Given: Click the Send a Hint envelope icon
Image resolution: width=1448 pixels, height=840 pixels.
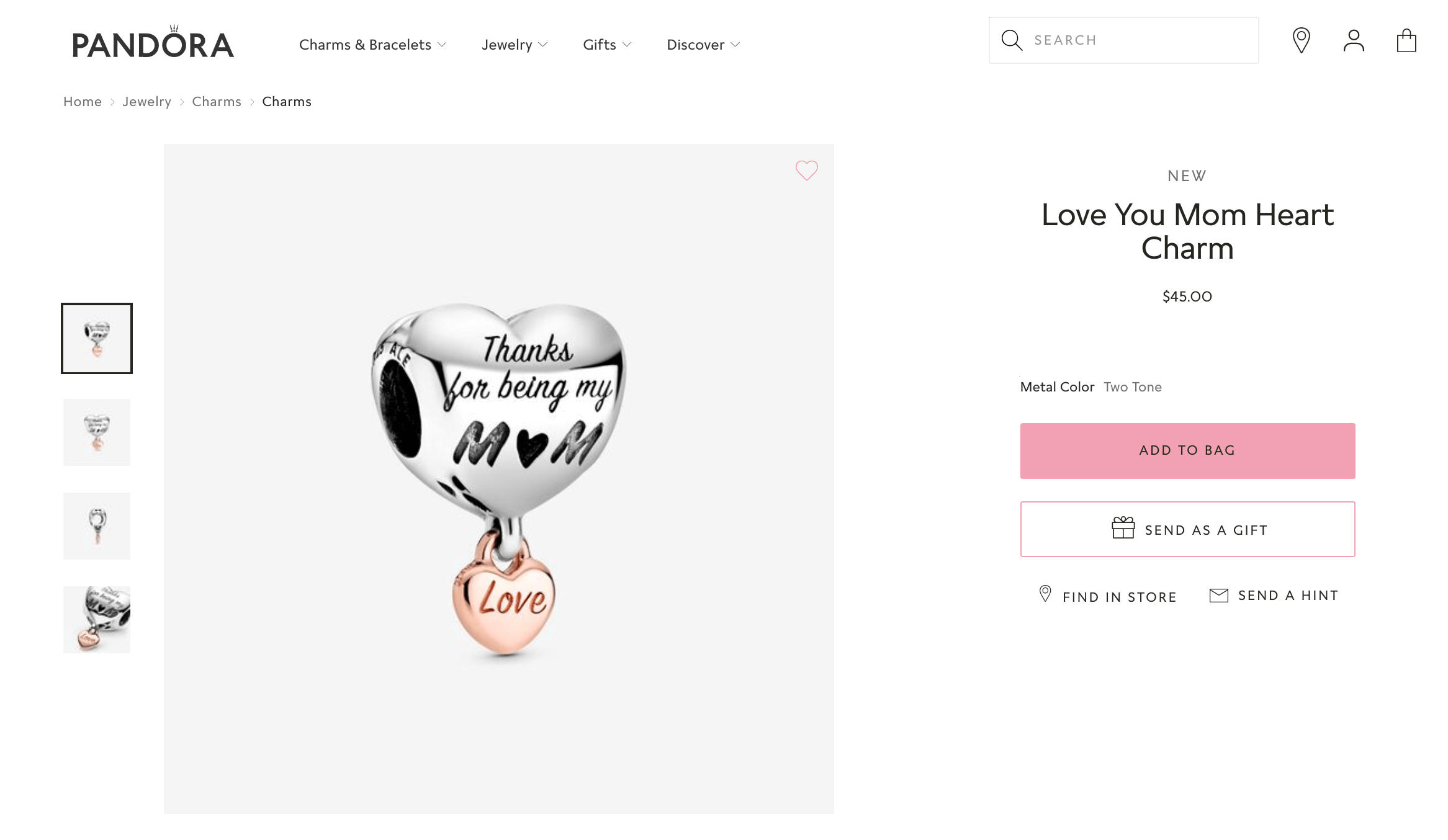Looking at the screenshot, I should click(x=1218, y=596).
